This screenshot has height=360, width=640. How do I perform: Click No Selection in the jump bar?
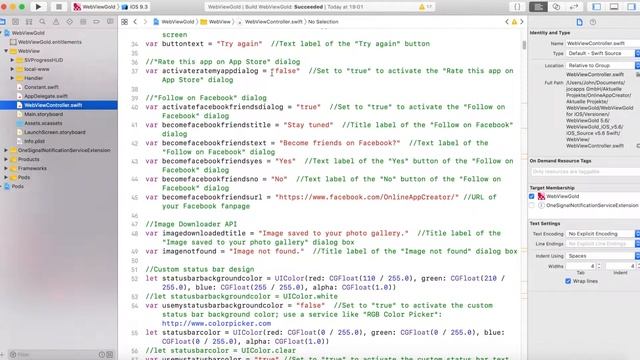[323, 22]
